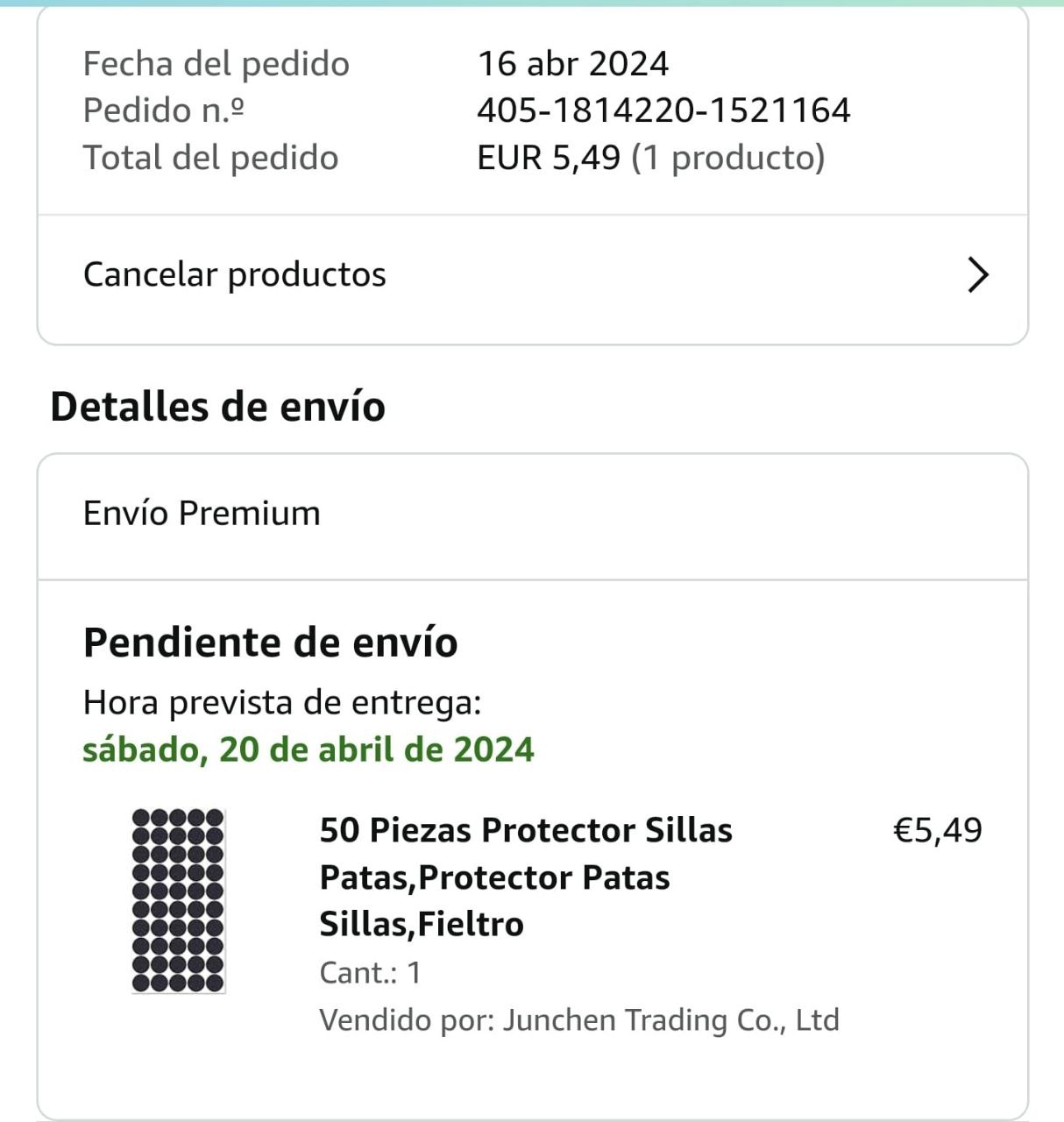Screen dimensions: 1064x1122
Task: Click the Hora prevista de entrega label
Action: point(281,703)
